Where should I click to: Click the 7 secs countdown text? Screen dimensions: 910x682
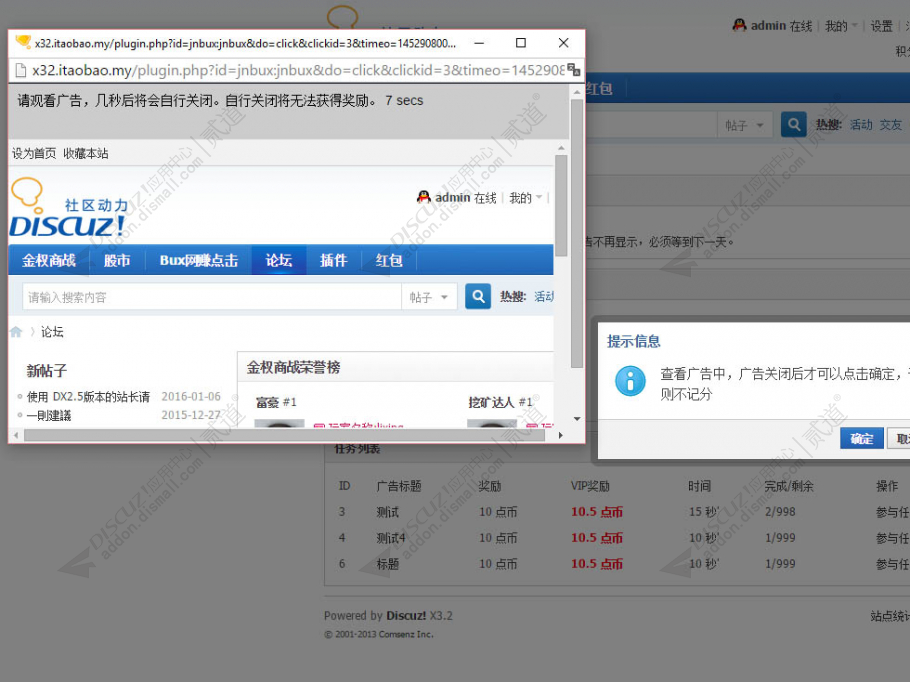coord(404,100)
